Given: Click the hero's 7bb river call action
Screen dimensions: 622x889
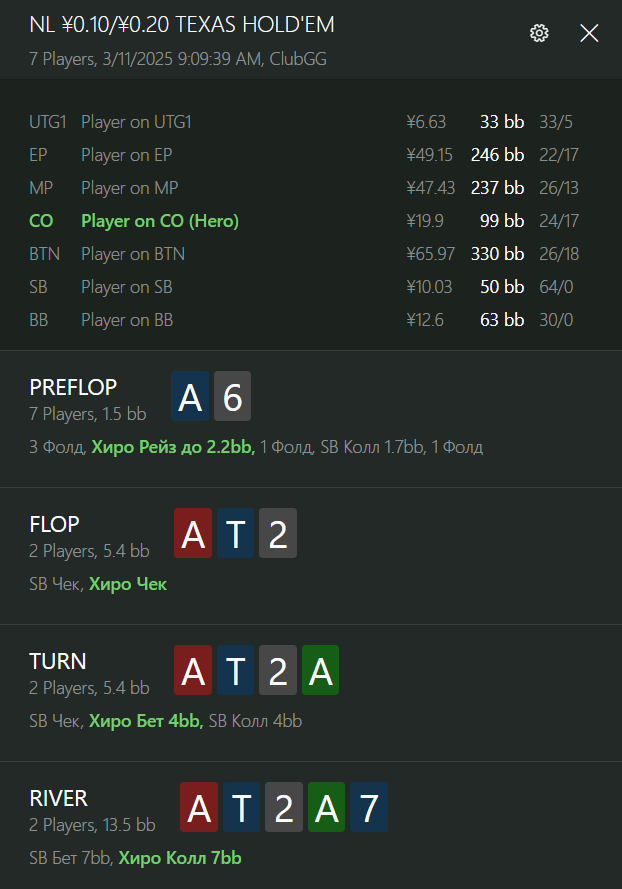Looking at the screenshot, I should pos(180,858).
